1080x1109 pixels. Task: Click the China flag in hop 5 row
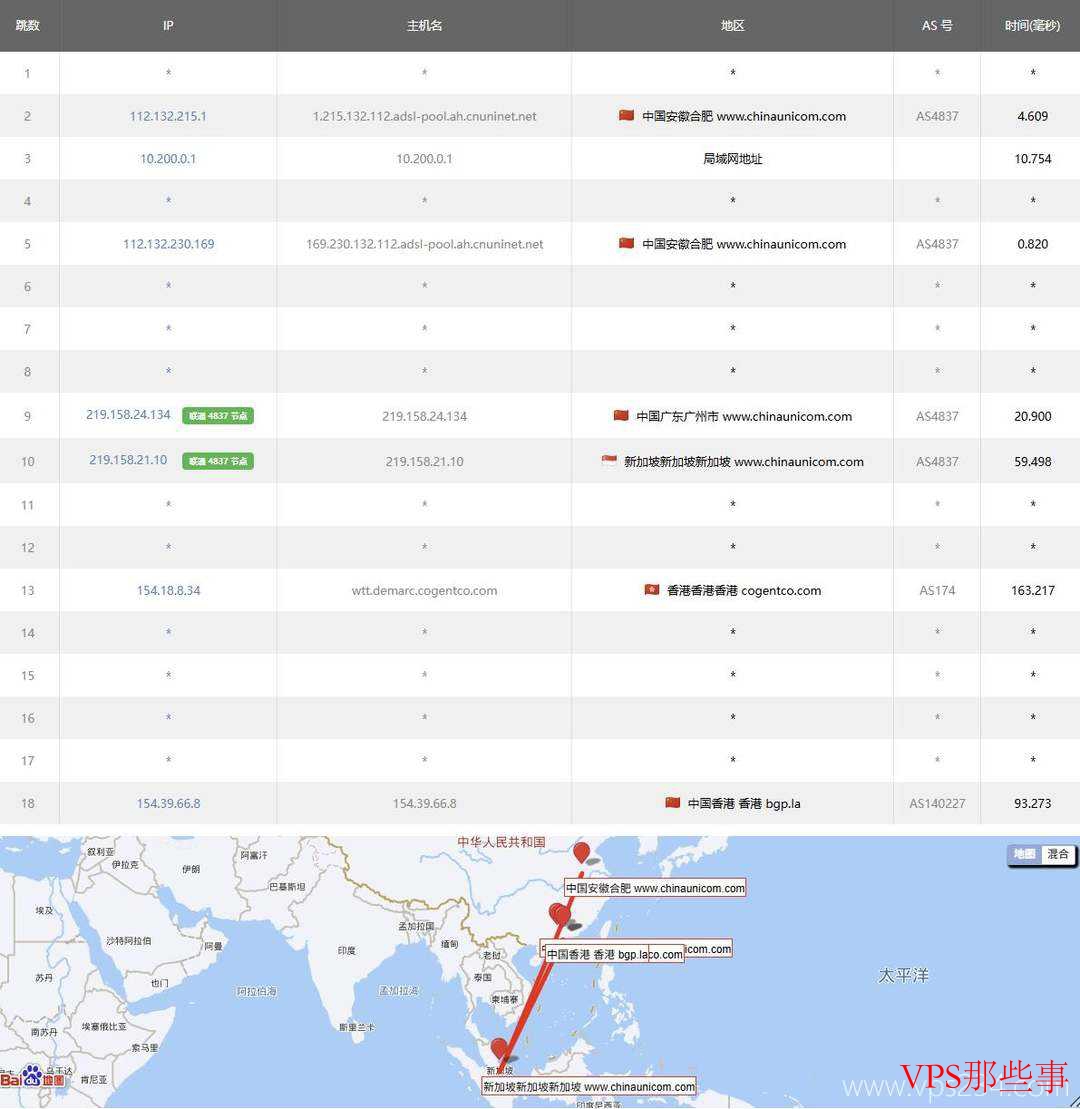click(x=626, y=243)
